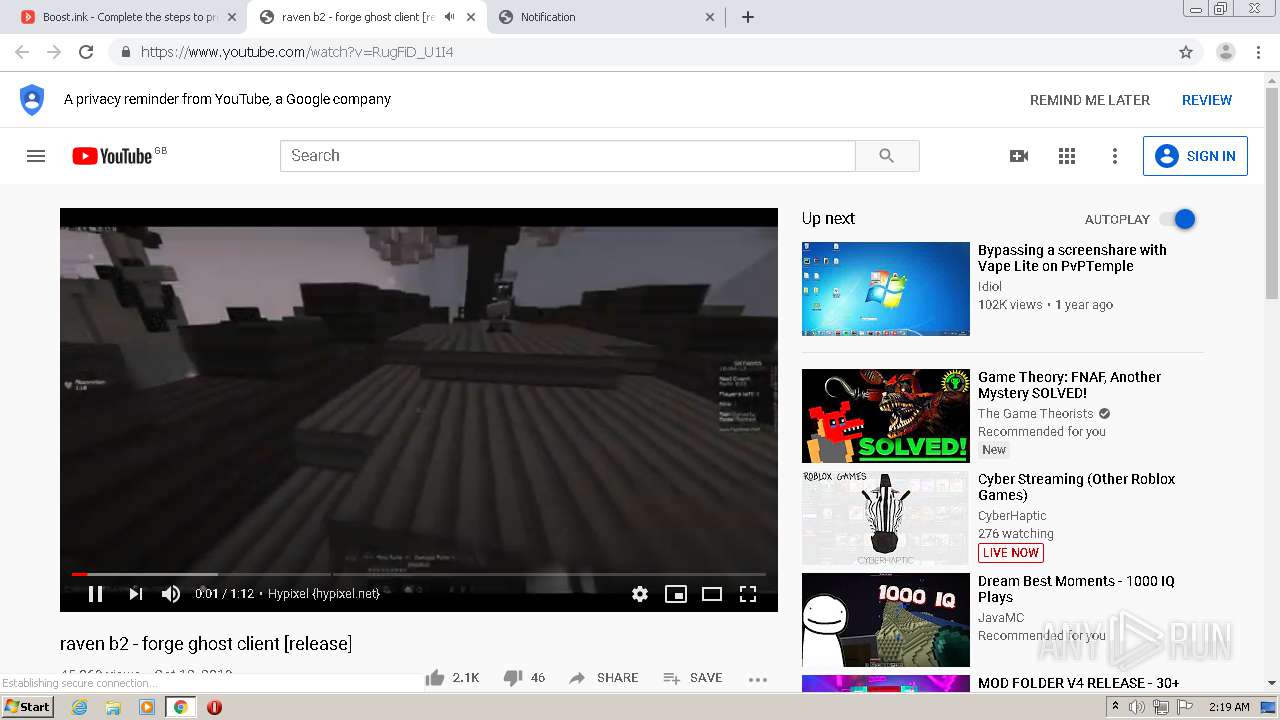Open a new browser tab
The image size is (1280, 720).
tap(748, 17)
